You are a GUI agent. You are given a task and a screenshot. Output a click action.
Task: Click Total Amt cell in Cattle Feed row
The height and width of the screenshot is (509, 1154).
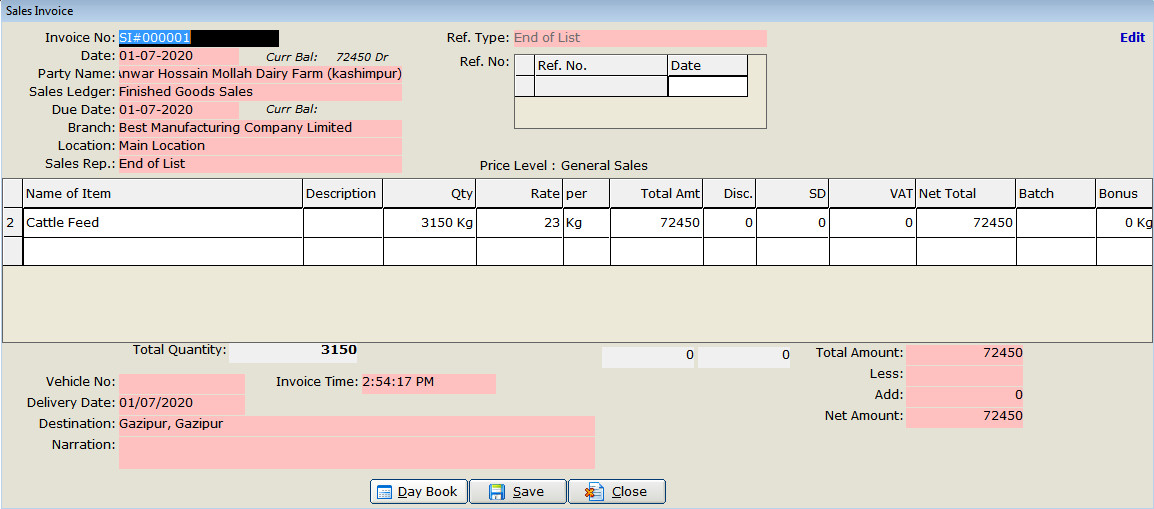(656, 223)
